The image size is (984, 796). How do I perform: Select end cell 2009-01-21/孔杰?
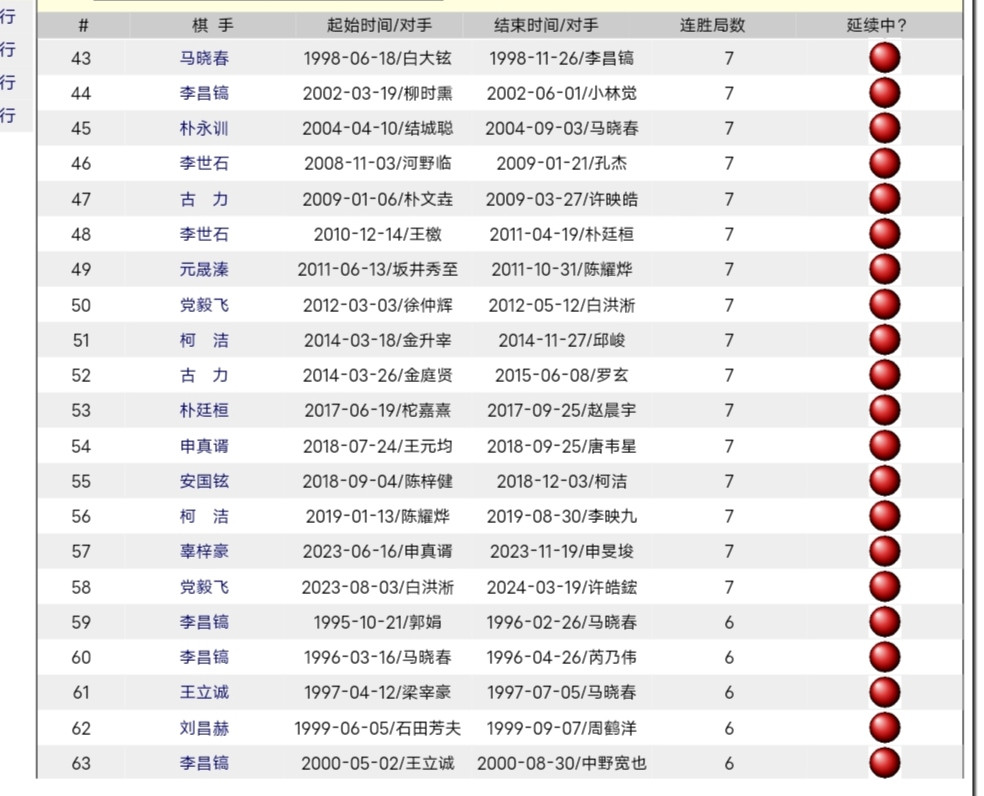pyautogui.click(x=562, y=163)
